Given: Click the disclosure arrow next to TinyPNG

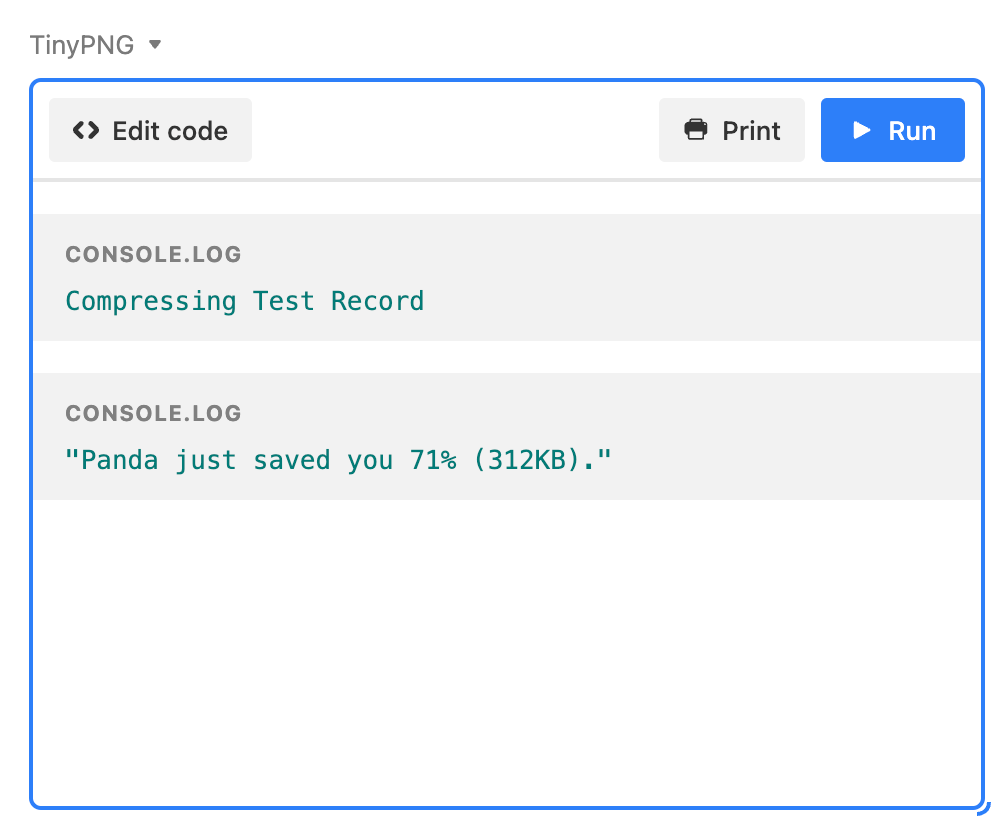Looking at the screenshot, I should (x=156, y=45).
